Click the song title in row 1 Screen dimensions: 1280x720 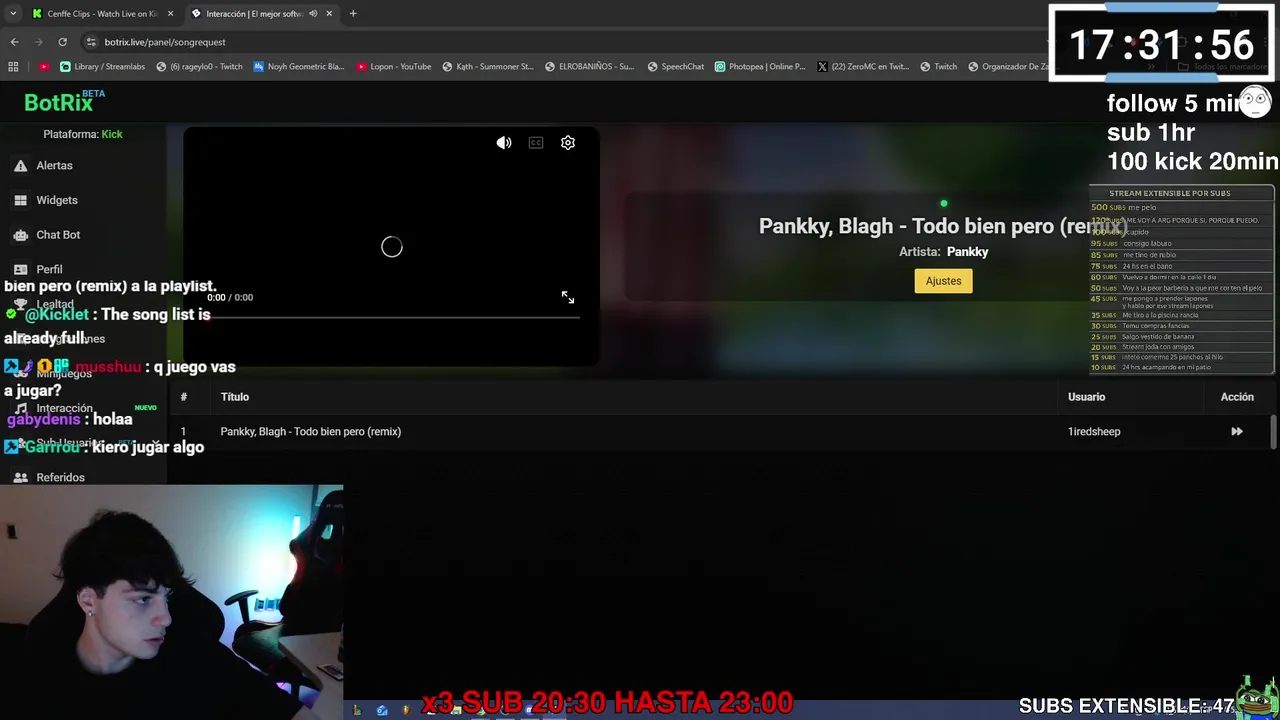click(310, 432)
